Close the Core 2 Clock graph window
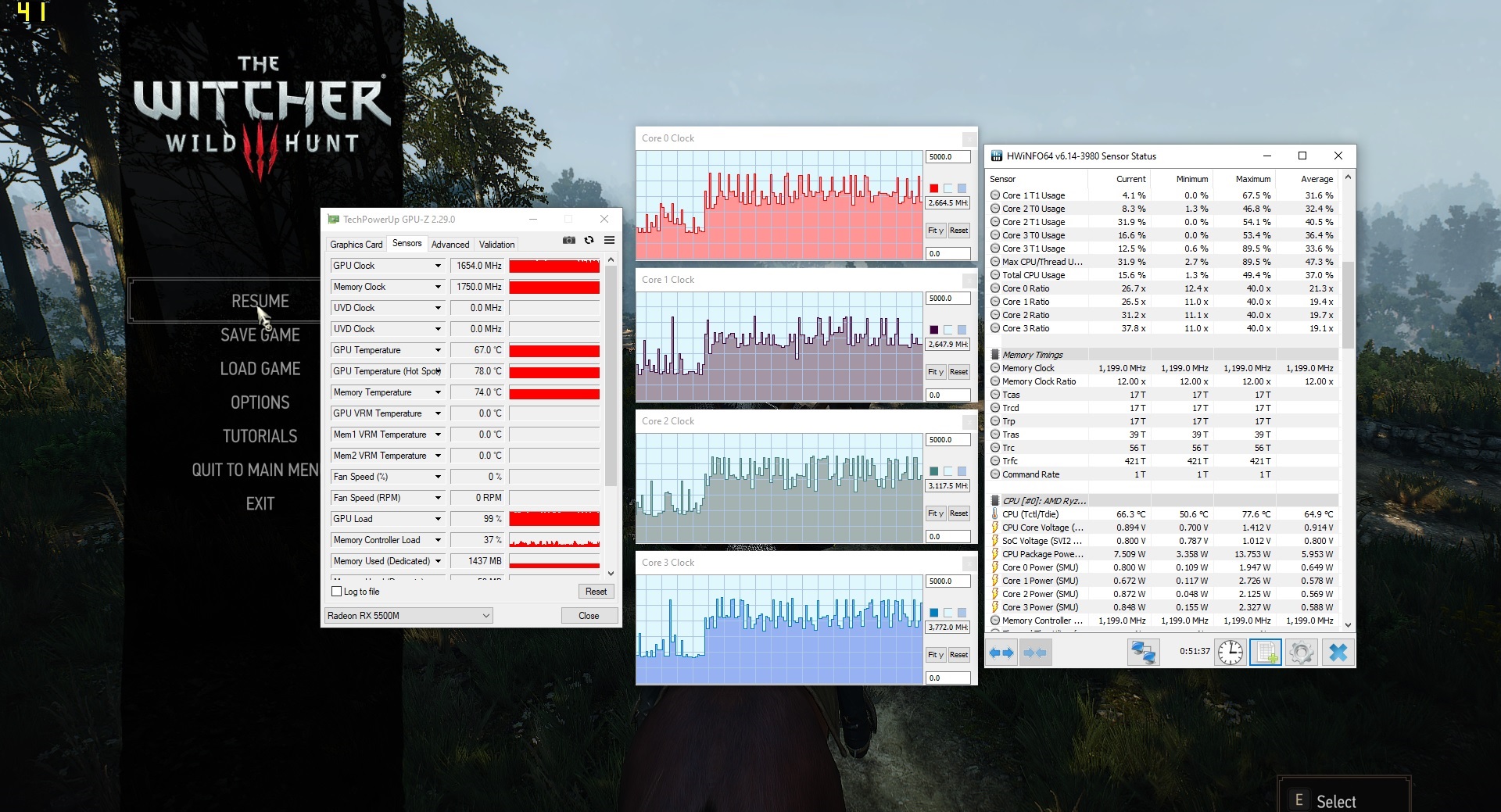The image size is (1501, 812). tap(969, 421)
